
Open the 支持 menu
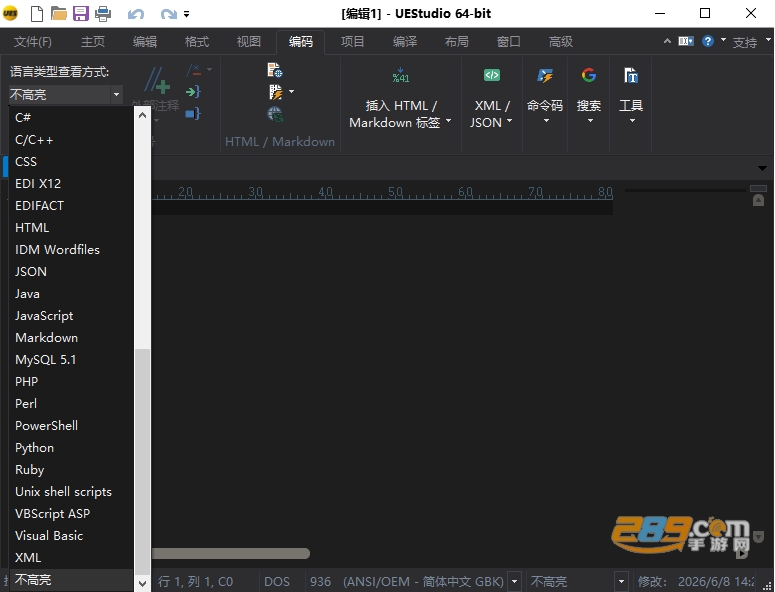tap(745, 42)
